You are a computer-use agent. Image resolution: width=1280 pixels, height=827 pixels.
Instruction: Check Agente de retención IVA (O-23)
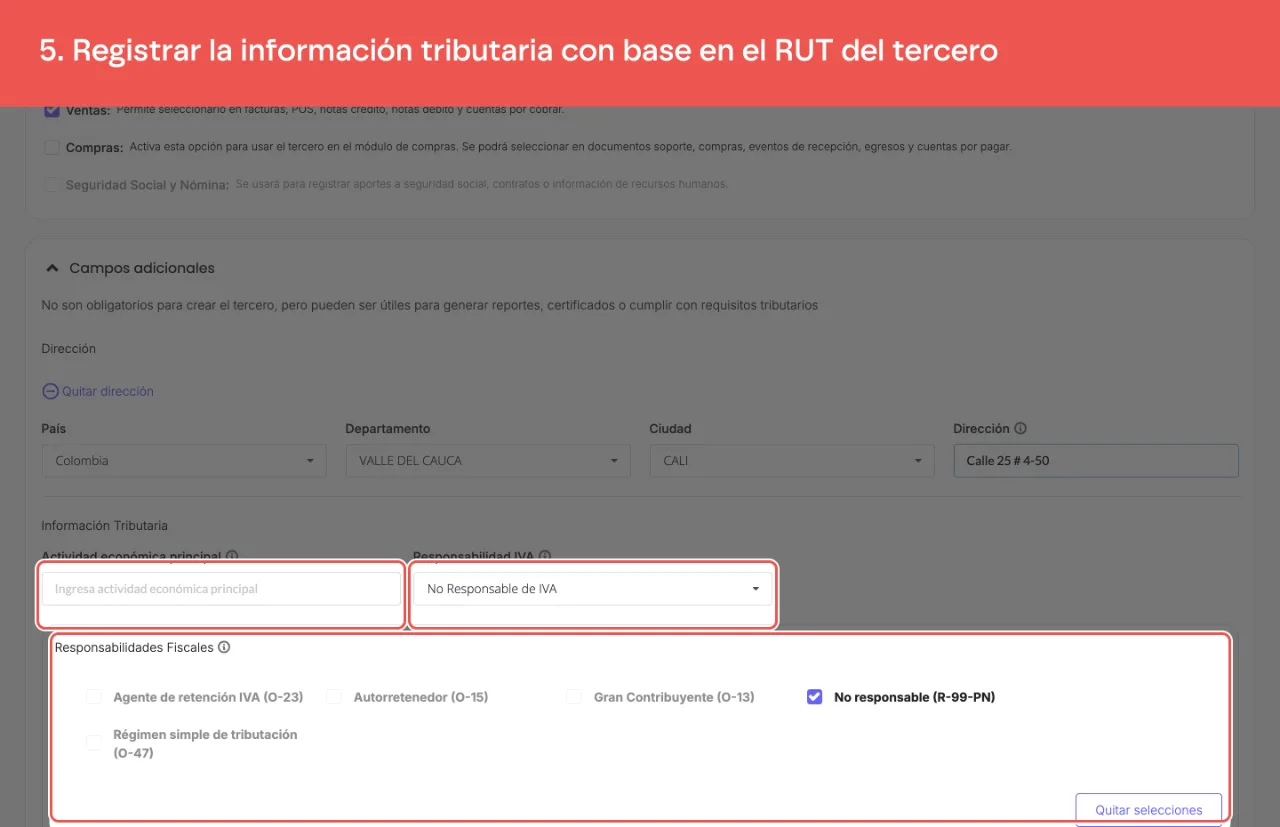[94, 697]
